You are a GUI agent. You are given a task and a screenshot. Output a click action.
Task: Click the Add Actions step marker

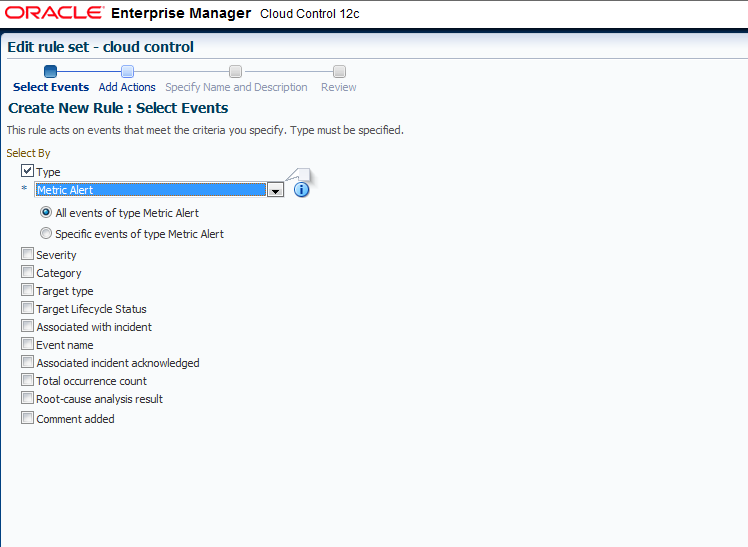point(127,72)
